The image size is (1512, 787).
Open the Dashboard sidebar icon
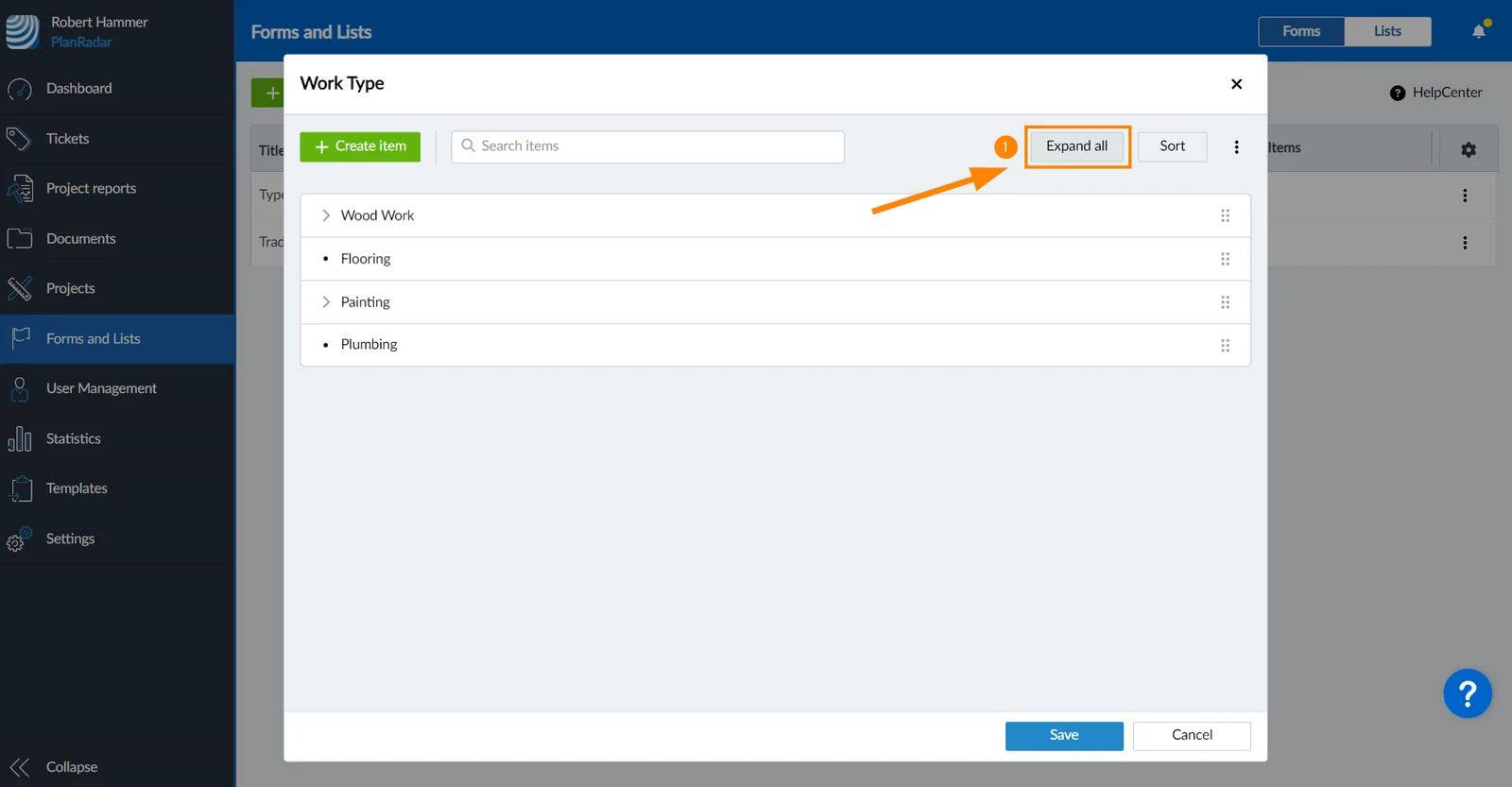point(19,89)
